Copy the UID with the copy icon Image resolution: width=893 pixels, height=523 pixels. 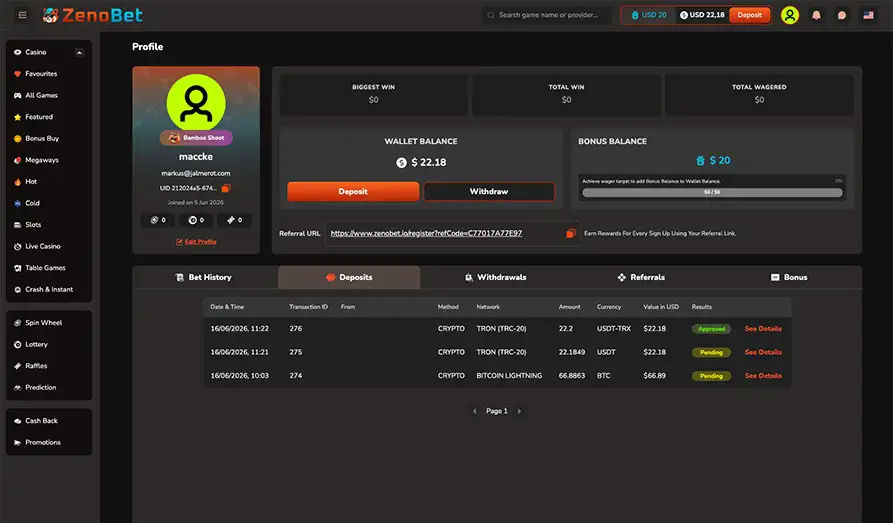coord(226,188)
